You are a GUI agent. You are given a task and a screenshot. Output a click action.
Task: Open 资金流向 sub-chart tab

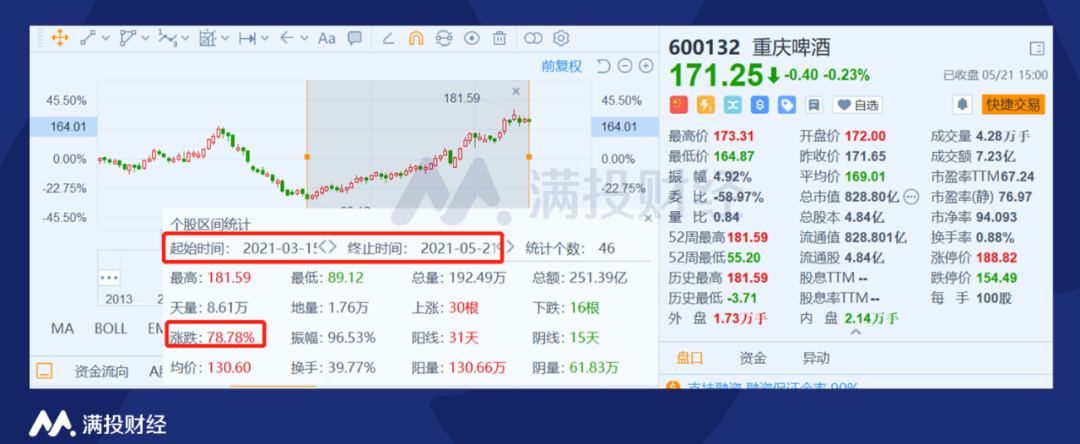tap(101, 372)
